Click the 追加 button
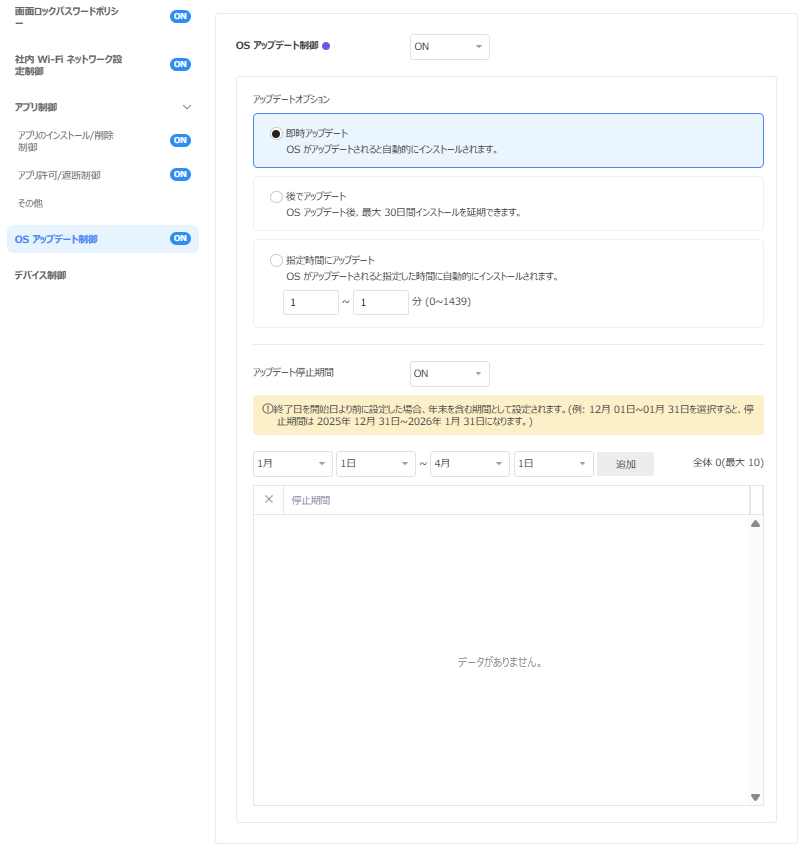Image resolution: width=804 pixels, height=848 pixels. (626, 464)
